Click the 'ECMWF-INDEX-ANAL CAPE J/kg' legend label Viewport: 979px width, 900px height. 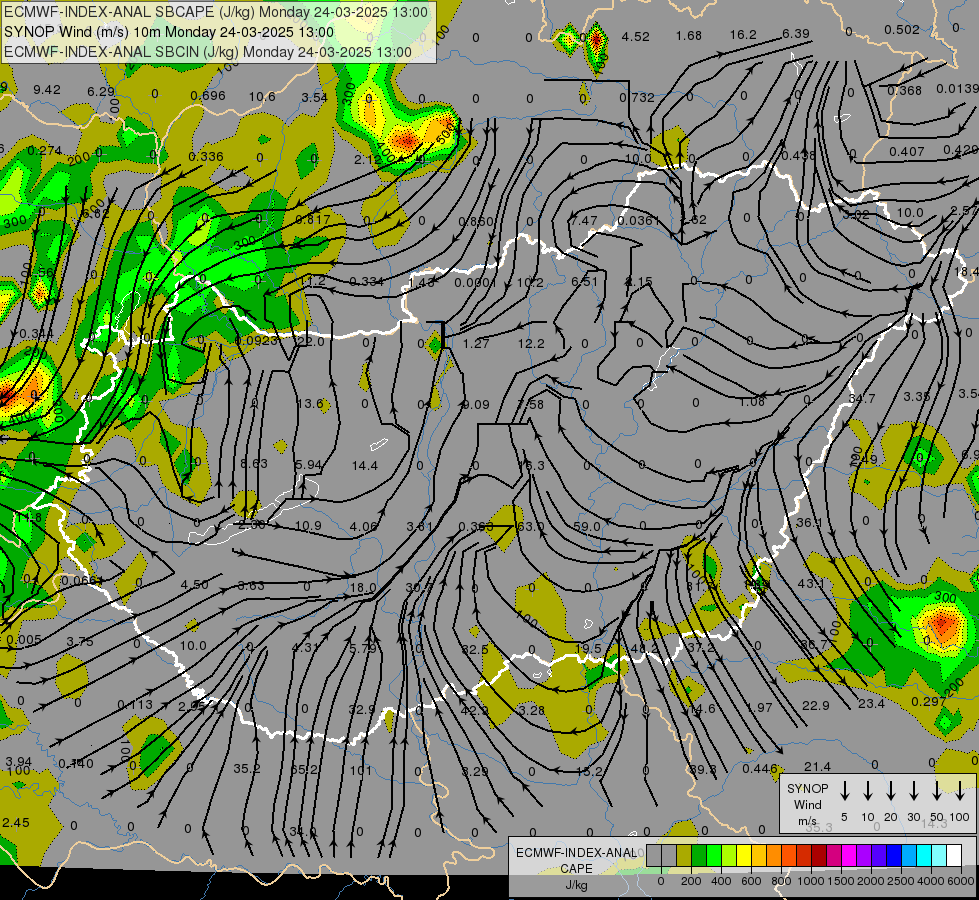pyautogui.click(x=576, y=869)
